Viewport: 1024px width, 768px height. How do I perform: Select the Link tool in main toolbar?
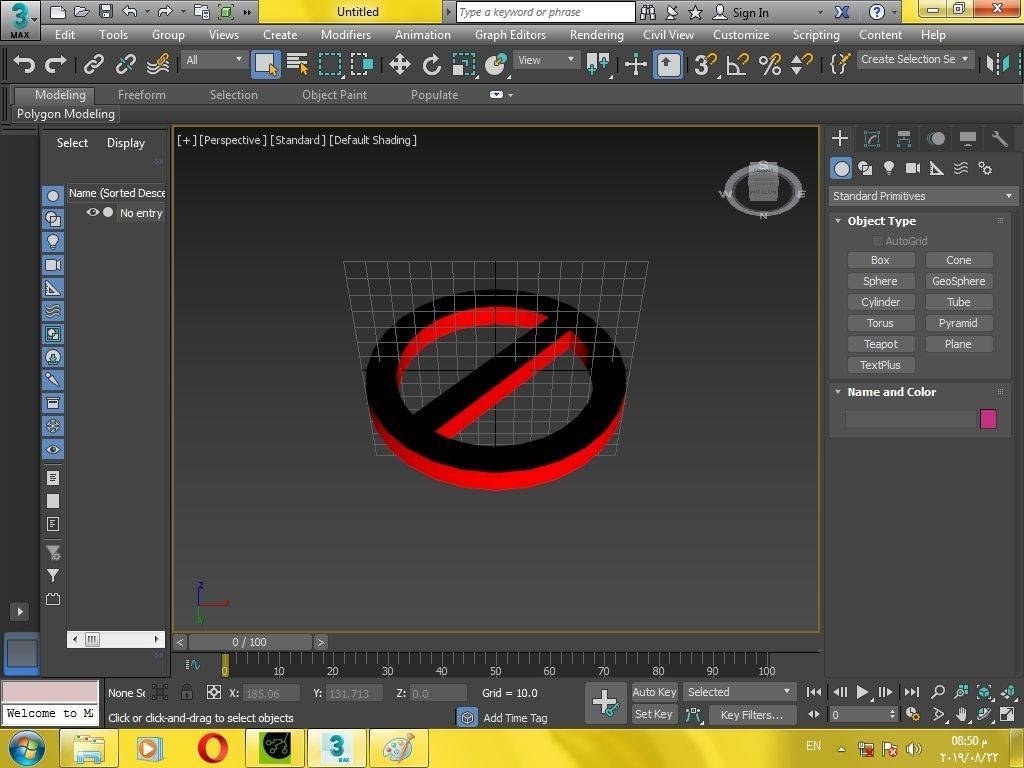point(93,64)
